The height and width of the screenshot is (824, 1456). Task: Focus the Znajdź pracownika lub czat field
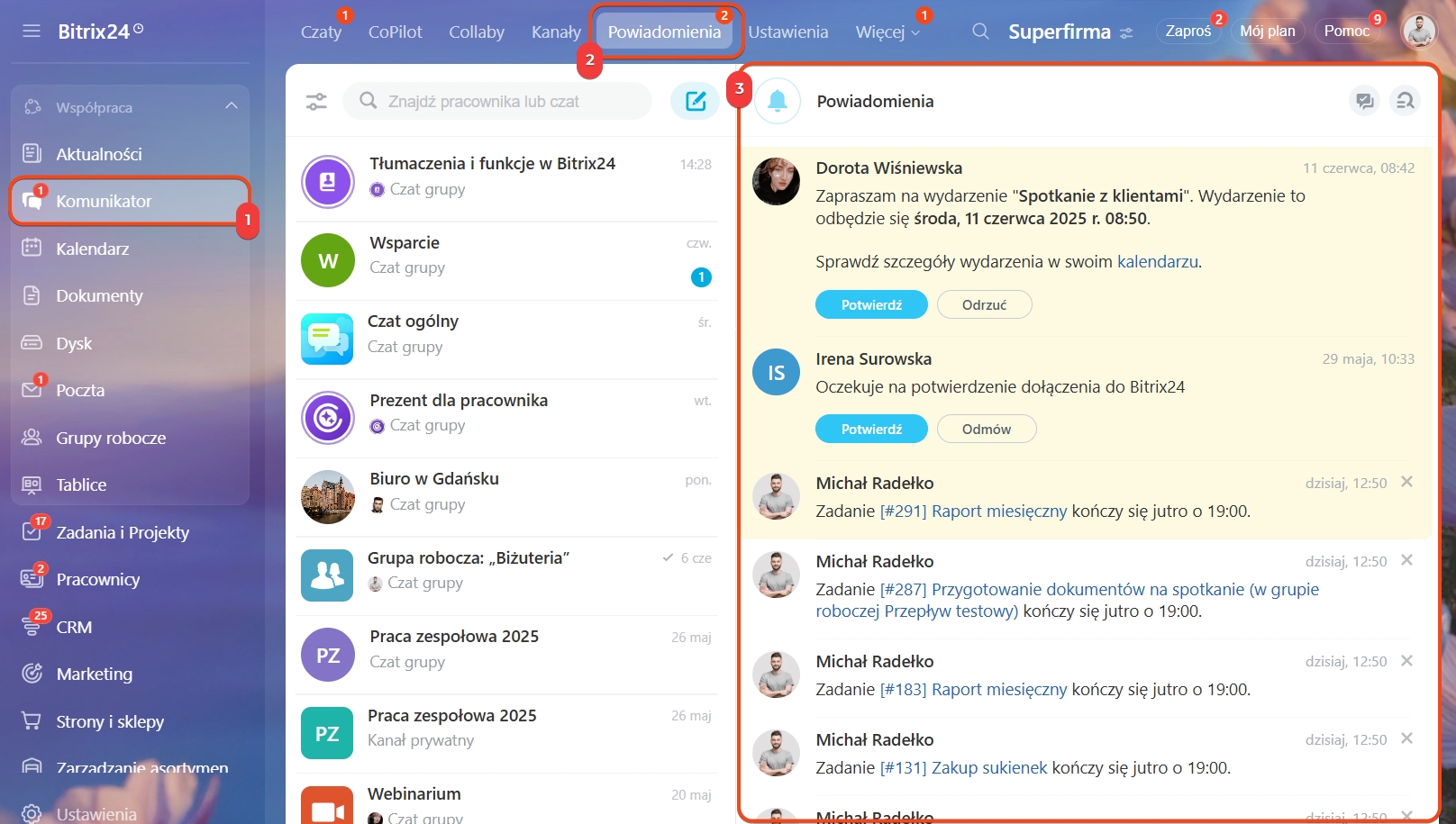[x=497, y=101]
